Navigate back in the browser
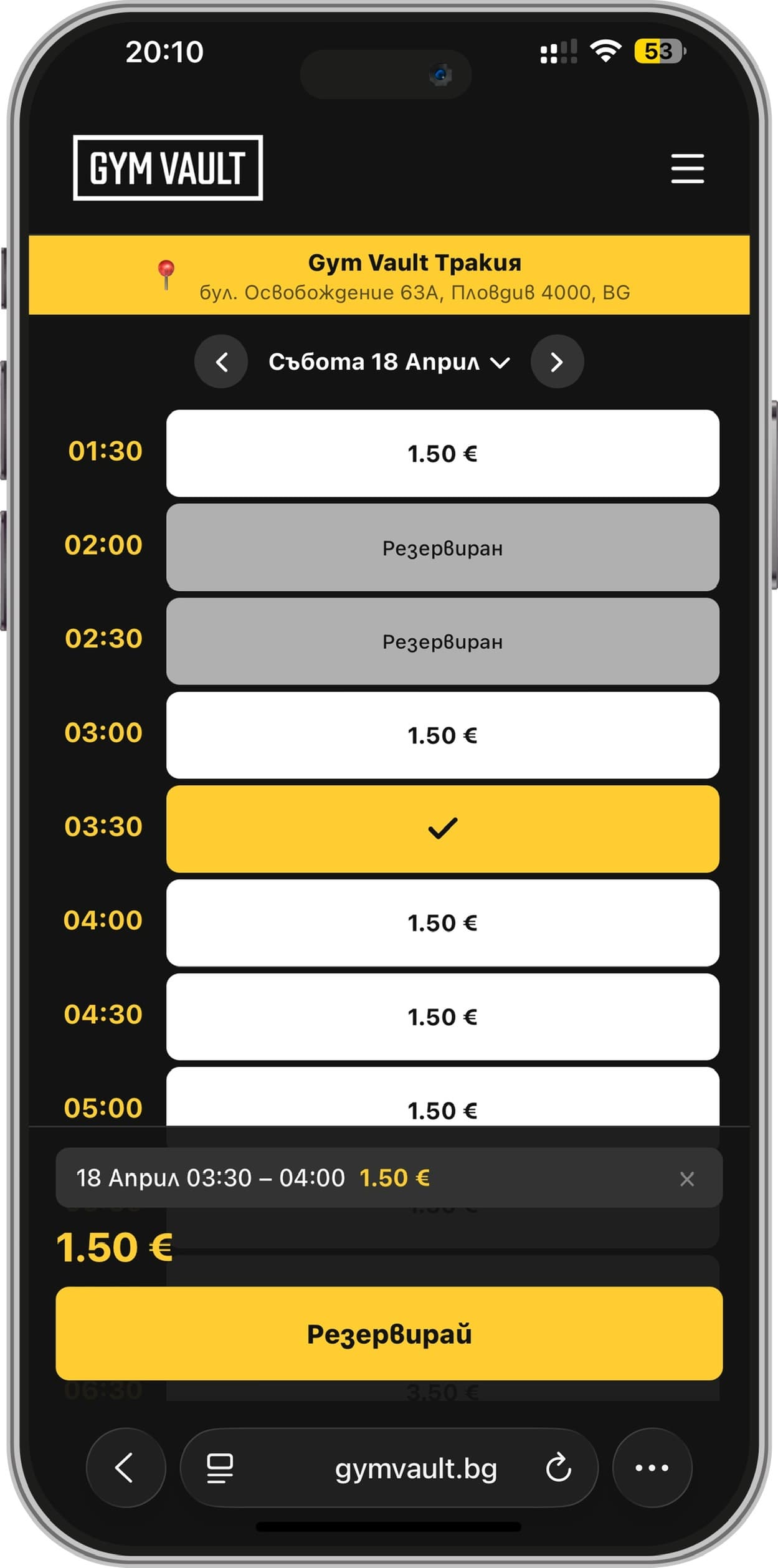 [125, 1468]
